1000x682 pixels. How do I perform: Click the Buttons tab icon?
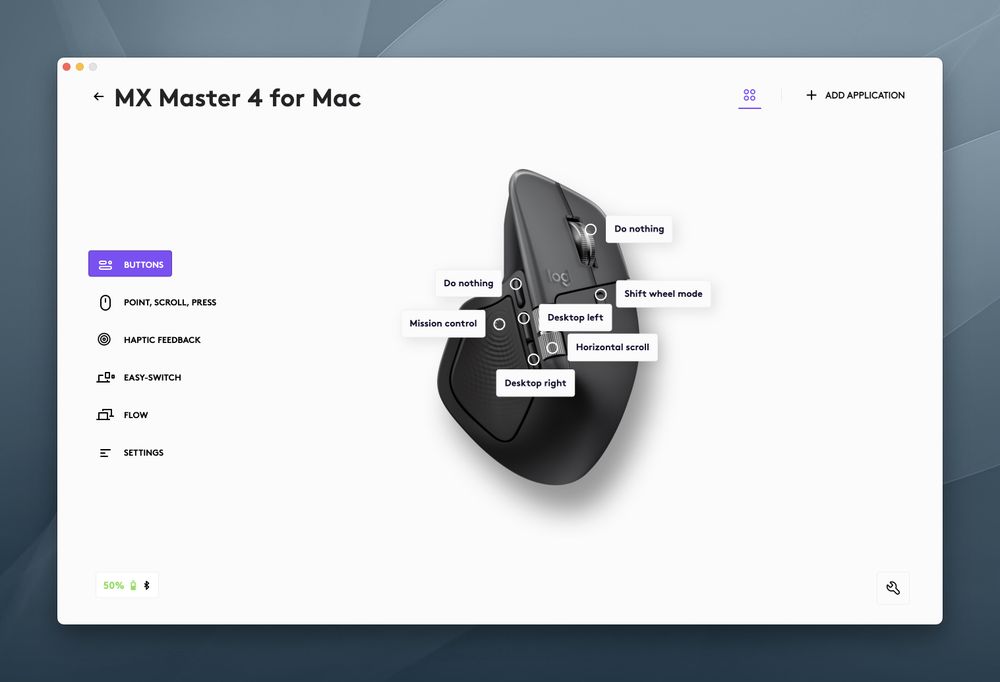pos(105,264)
